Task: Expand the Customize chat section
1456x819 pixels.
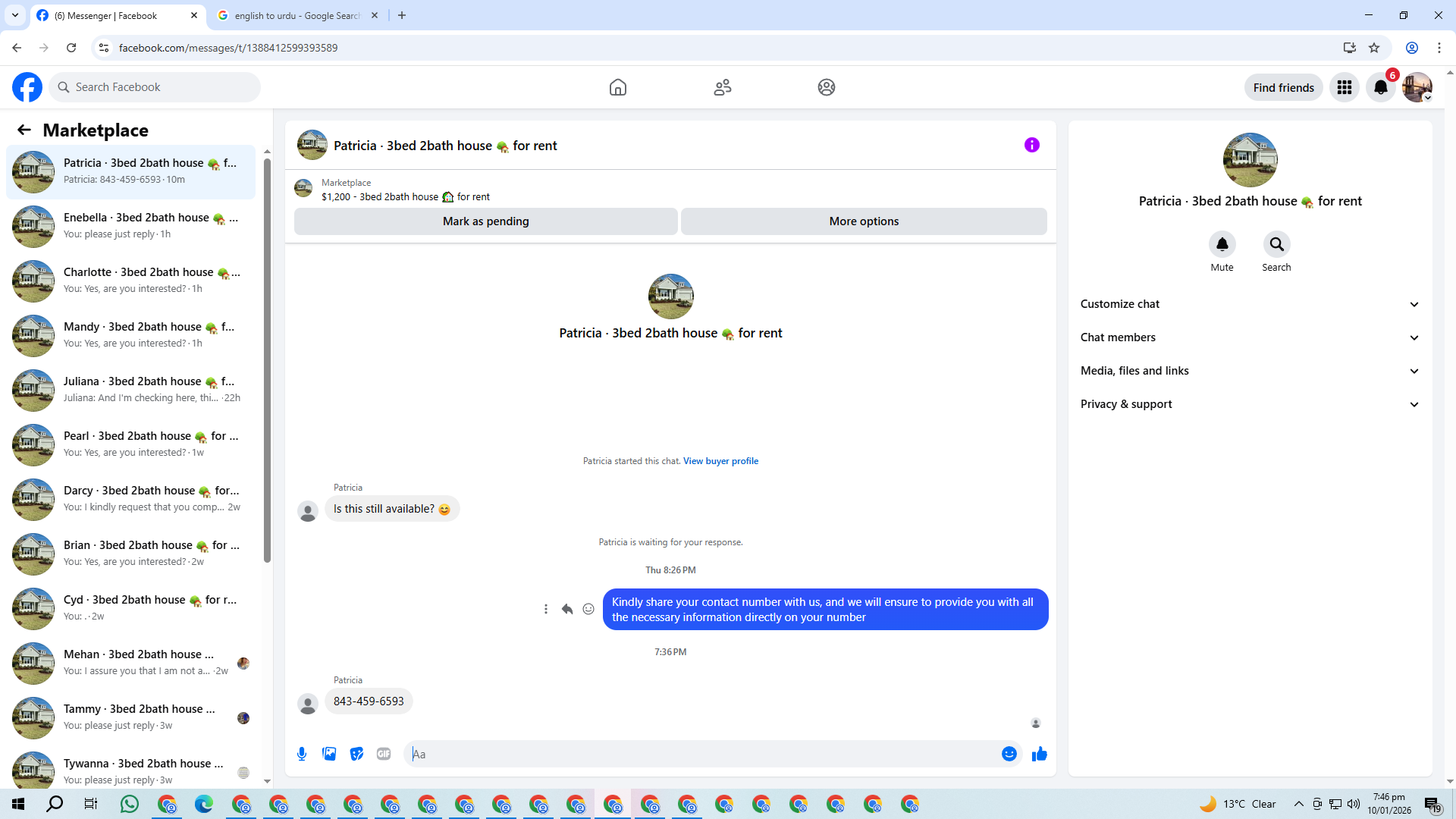Action: (x=1249, y=304)
